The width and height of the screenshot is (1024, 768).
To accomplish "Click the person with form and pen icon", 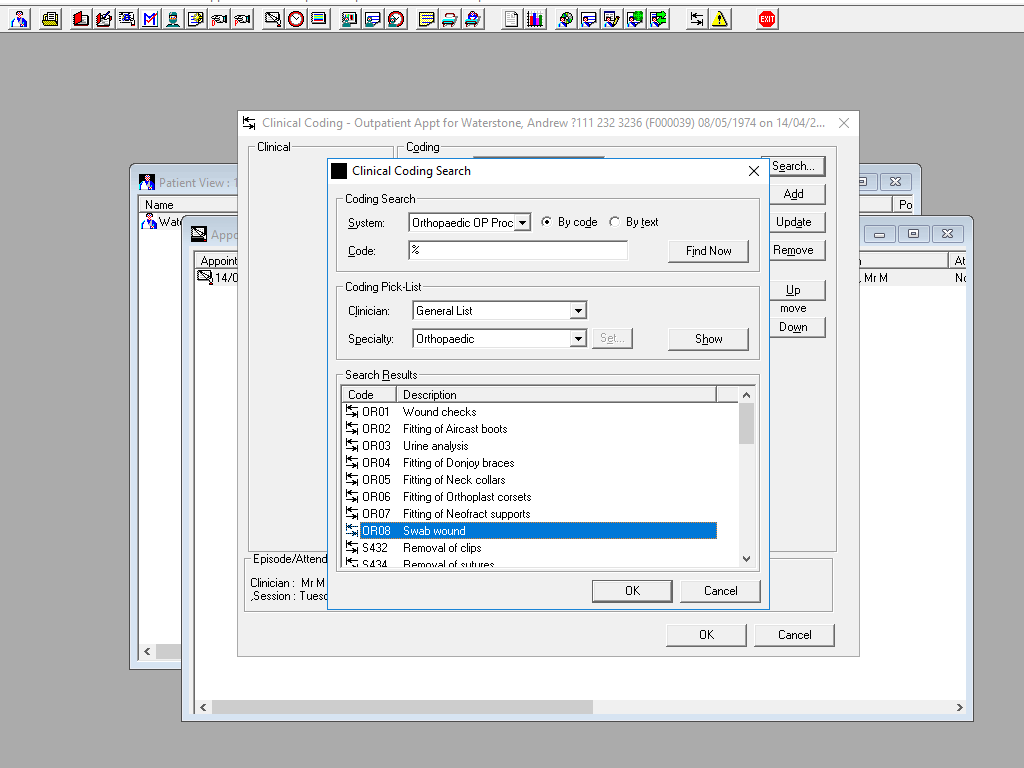I will click(x=611, y=19).
